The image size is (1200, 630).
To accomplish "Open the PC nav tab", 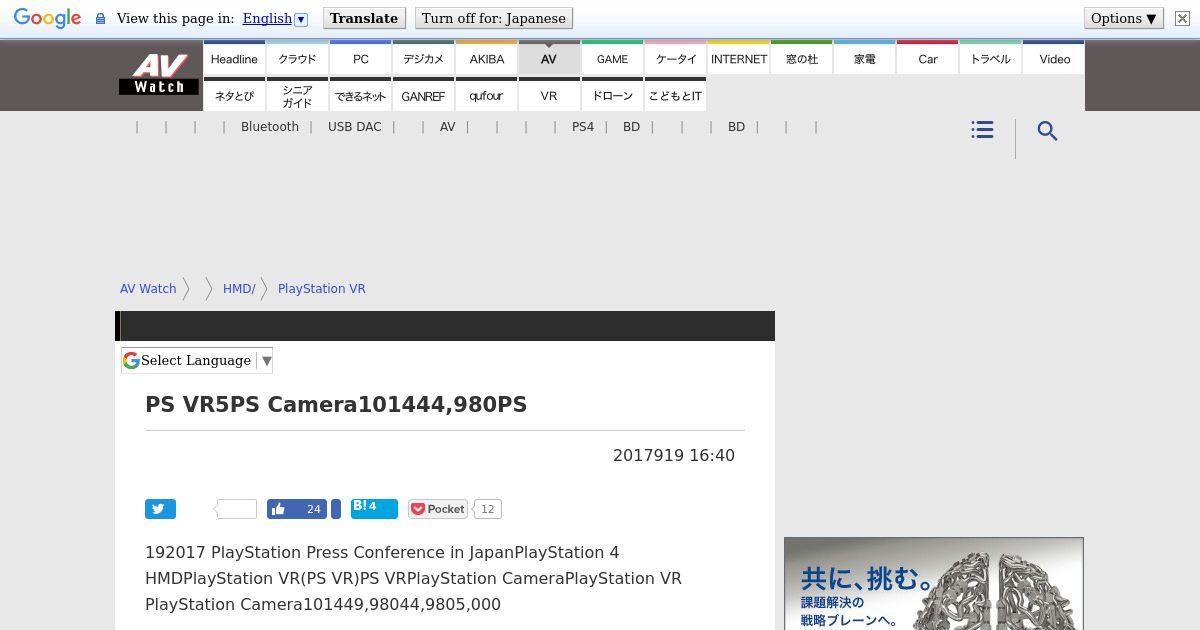I will [361, 58].
